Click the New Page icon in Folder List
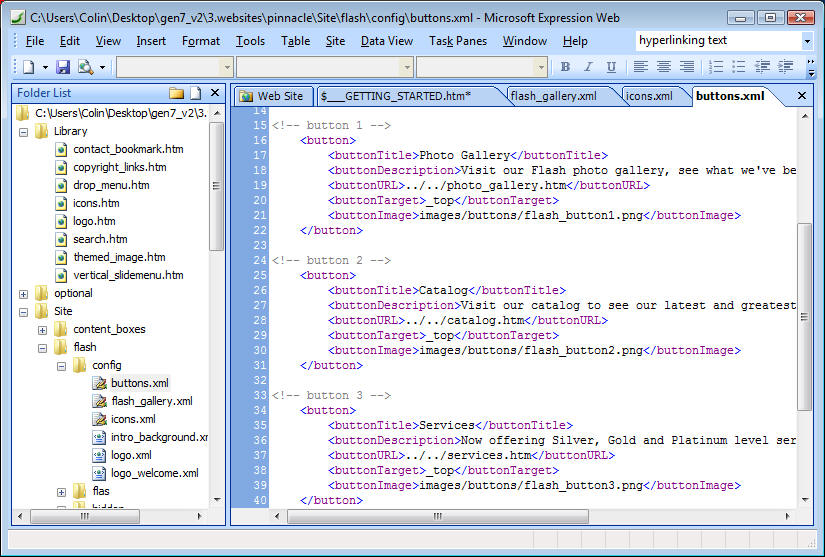 click(x=196, y=93)
